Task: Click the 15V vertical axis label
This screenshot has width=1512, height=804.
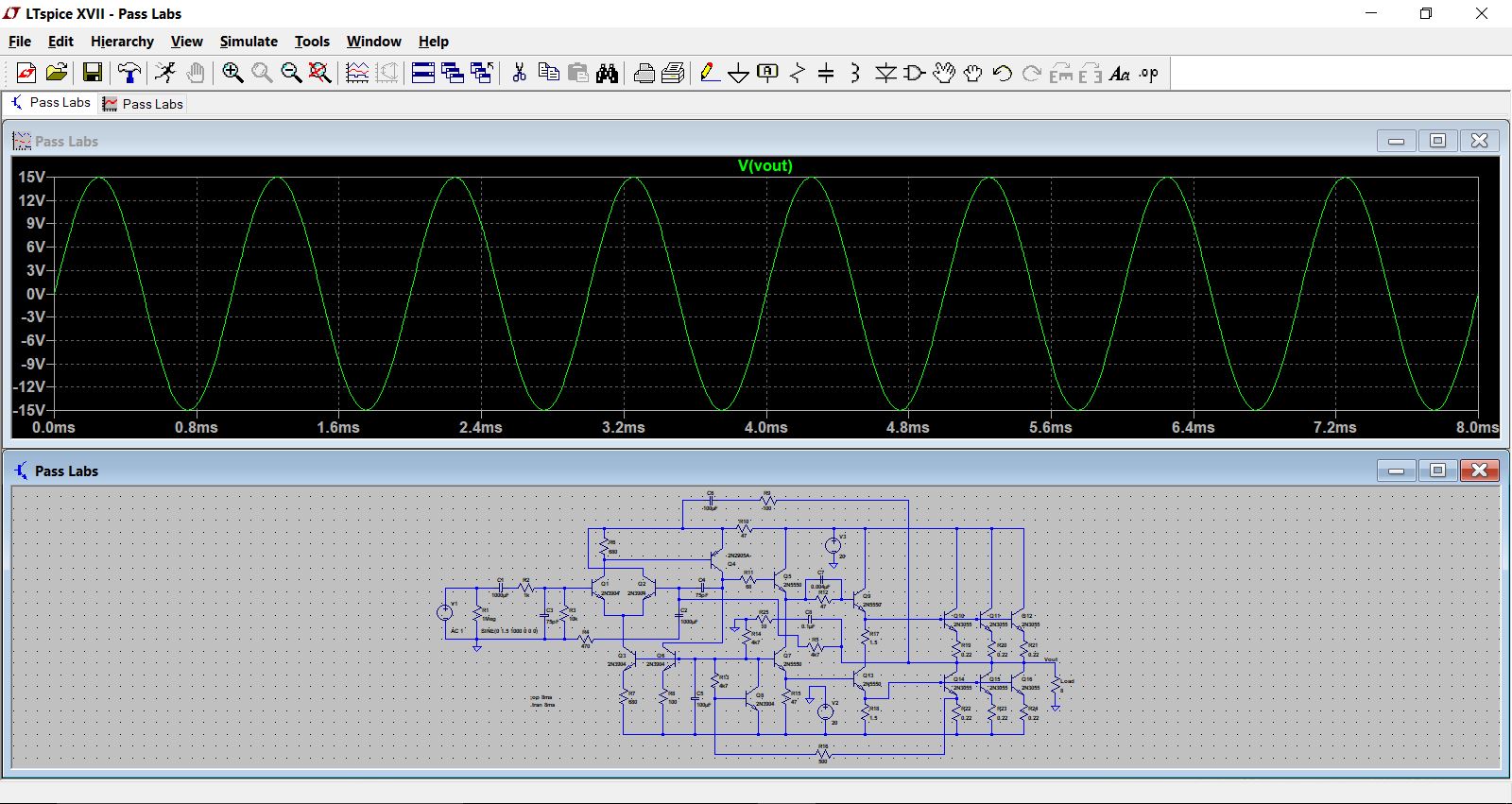Action: (31, 177)
